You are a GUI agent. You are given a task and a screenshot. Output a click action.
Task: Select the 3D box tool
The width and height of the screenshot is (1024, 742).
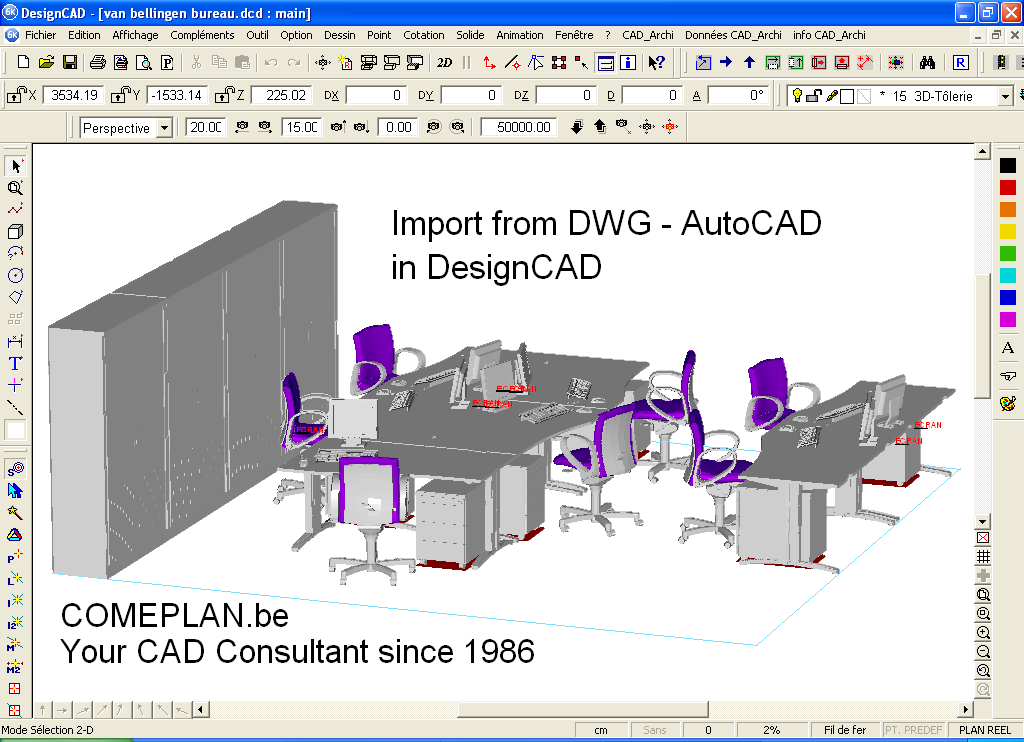(x=15, y=231)
